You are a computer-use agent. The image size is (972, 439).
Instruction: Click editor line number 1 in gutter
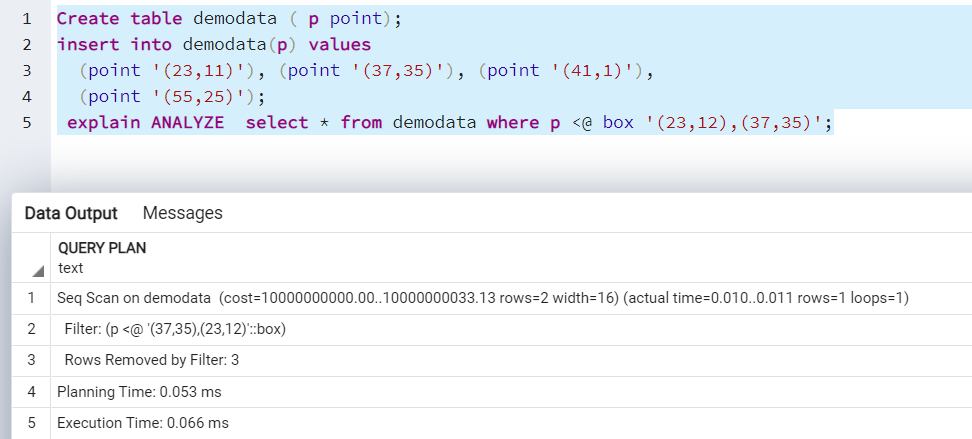coord(27,19)
